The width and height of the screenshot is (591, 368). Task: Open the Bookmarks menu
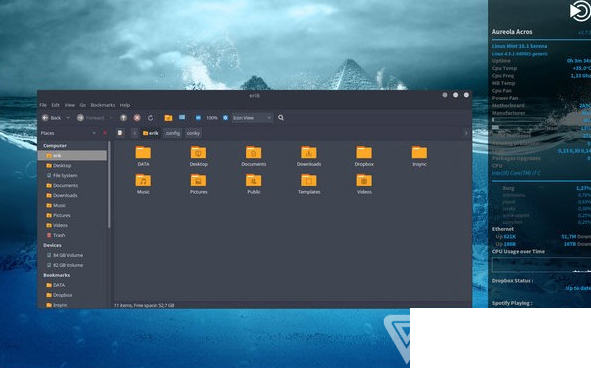coord(103,105)
